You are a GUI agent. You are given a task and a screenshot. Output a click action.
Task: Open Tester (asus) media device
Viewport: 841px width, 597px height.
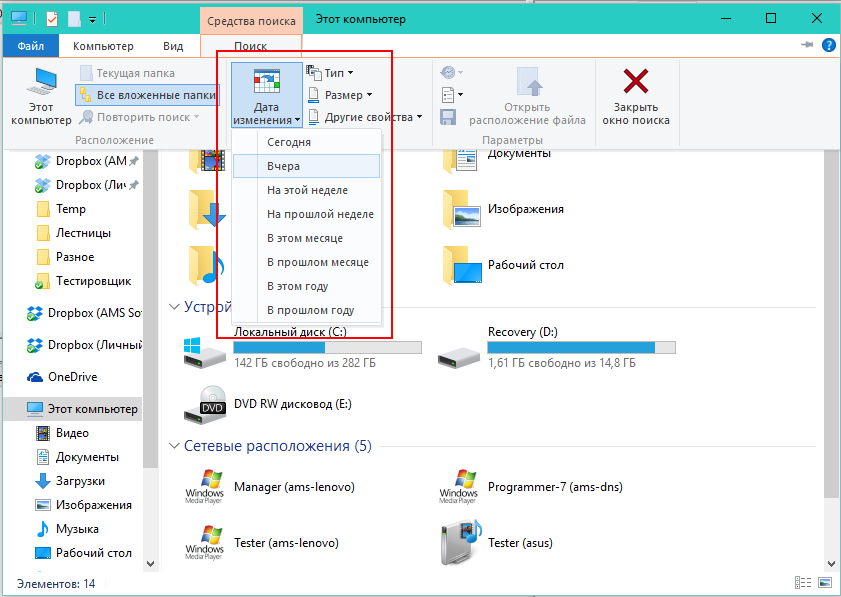pos(496,543)
